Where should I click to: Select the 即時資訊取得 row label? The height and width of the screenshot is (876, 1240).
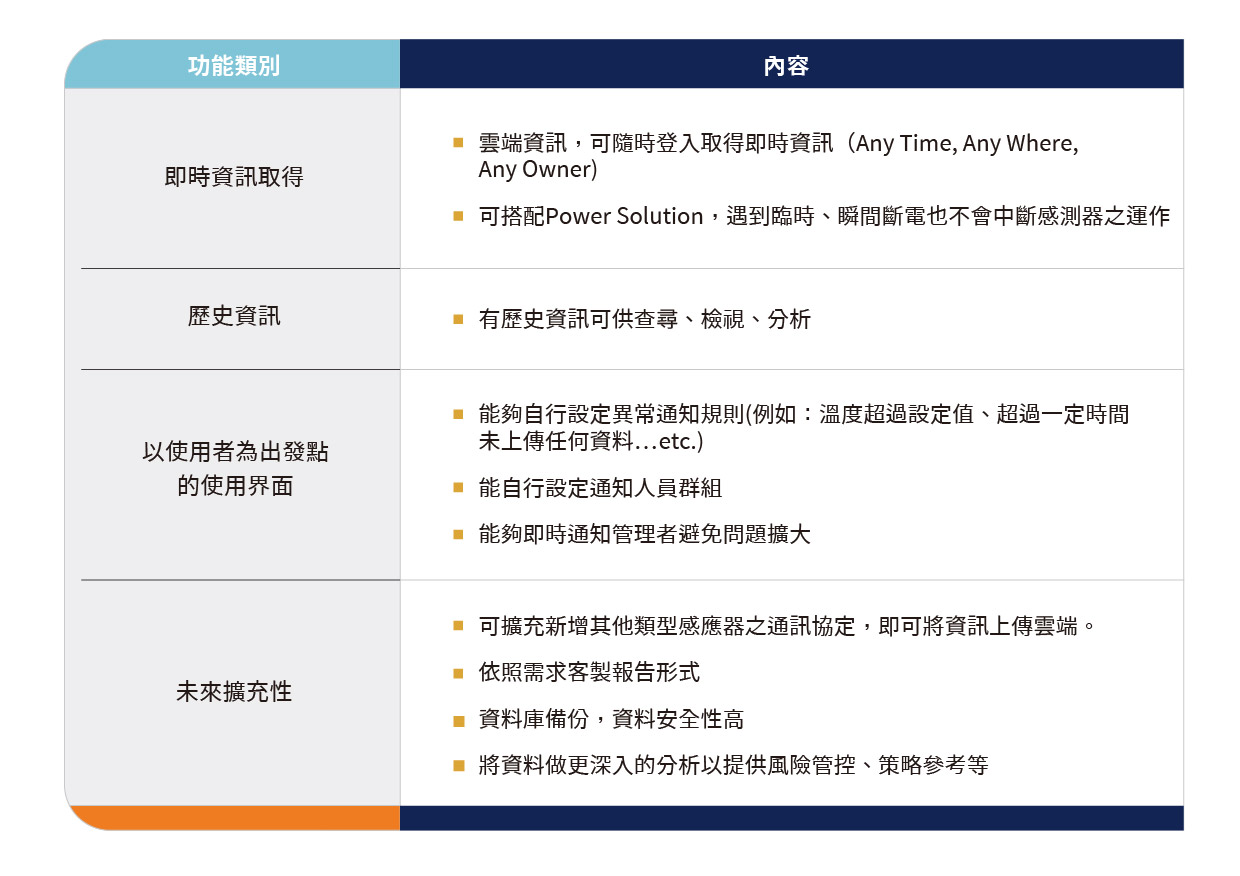pos(233,178)
